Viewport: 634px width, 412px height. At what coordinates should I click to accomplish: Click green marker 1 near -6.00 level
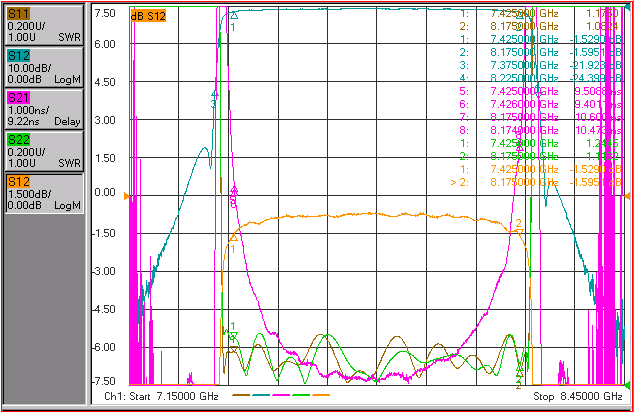(233, 335)
